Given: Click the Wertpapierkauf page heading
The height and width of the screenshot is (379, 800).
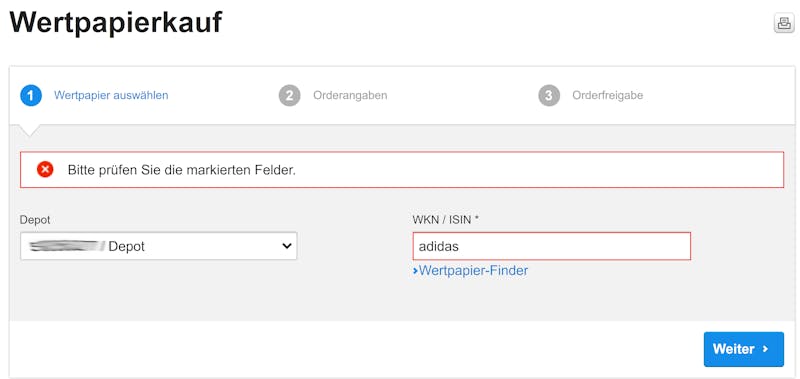Looking at the screenshot, I should tap(116, 22).
